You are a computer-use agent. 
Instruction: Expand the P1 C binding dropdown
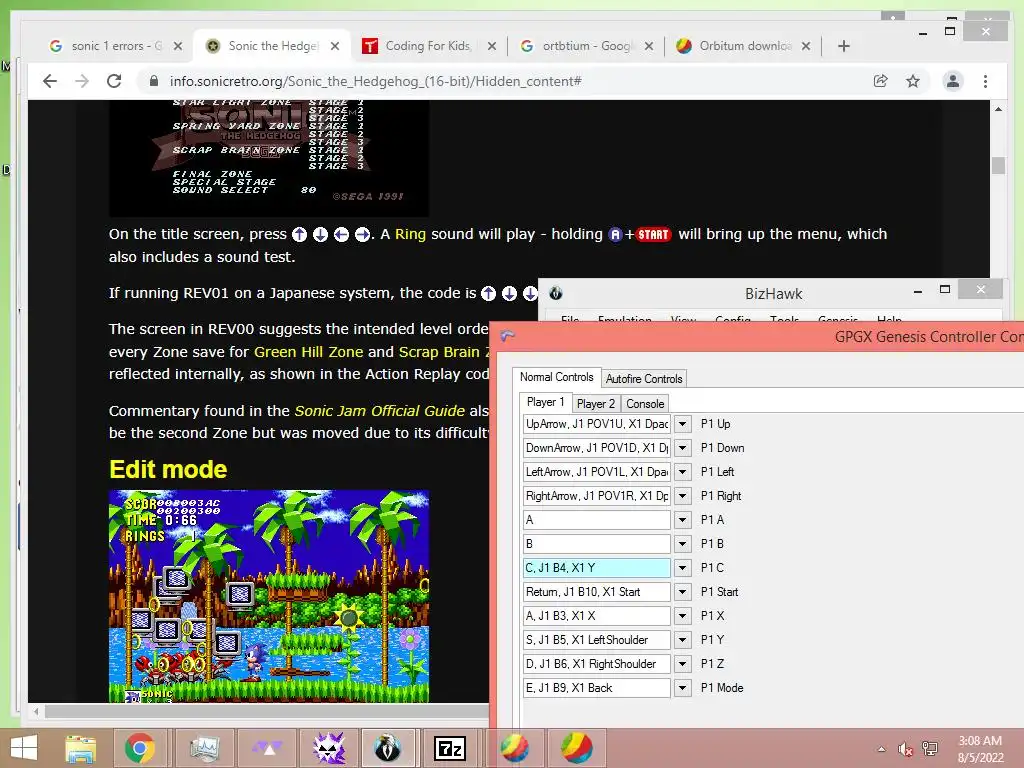pyautogui.click(x=682, y=568)
